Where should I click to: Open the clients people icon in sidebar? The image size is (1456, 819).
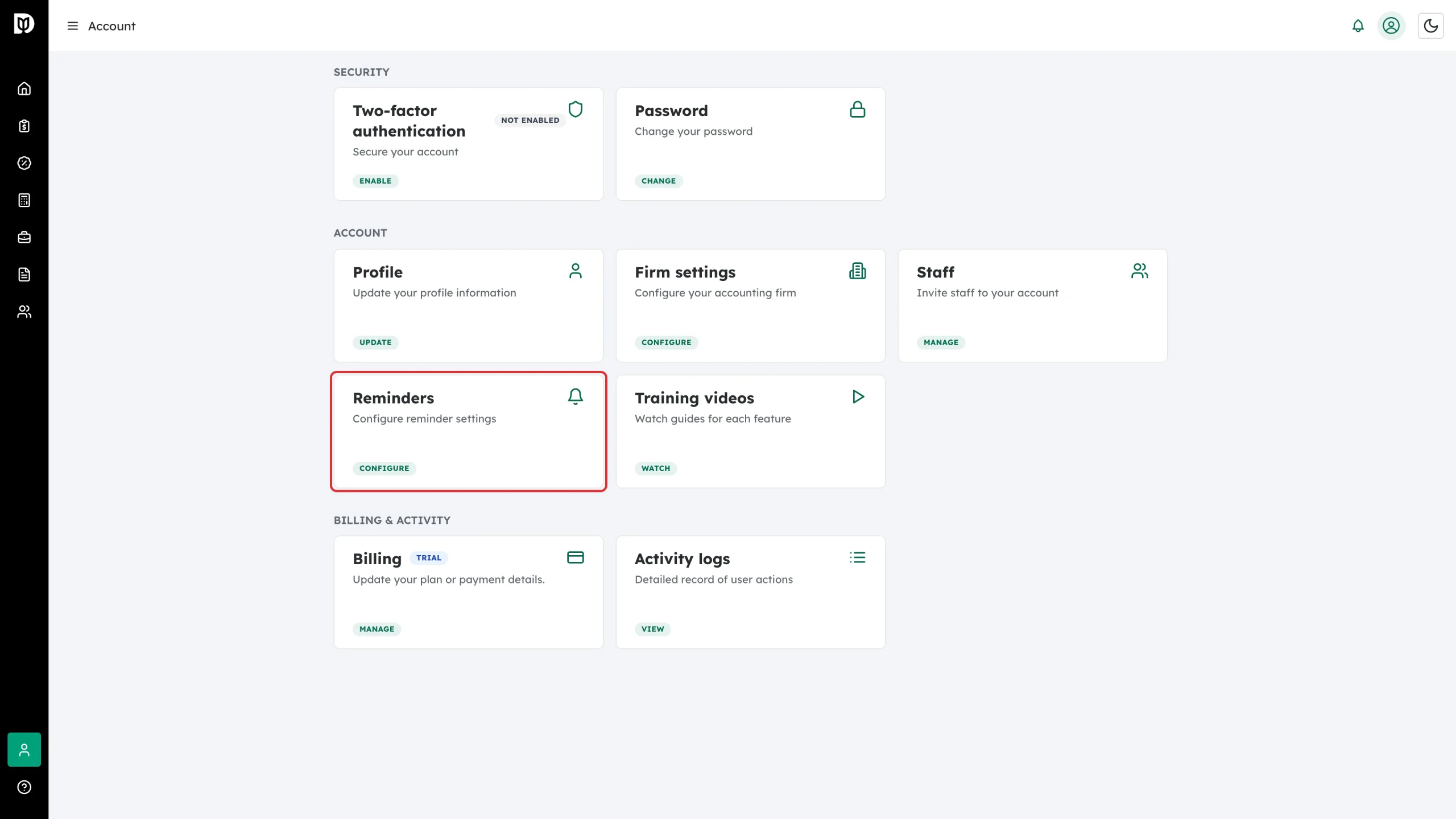pyautogui.click(x=24, y=312)
